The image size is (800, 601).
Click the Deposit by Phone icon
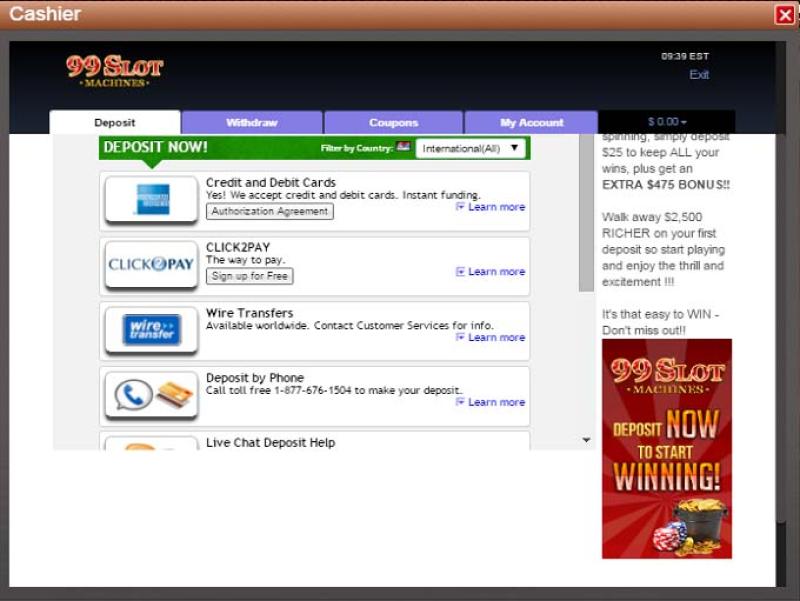(x=151, y=395)
